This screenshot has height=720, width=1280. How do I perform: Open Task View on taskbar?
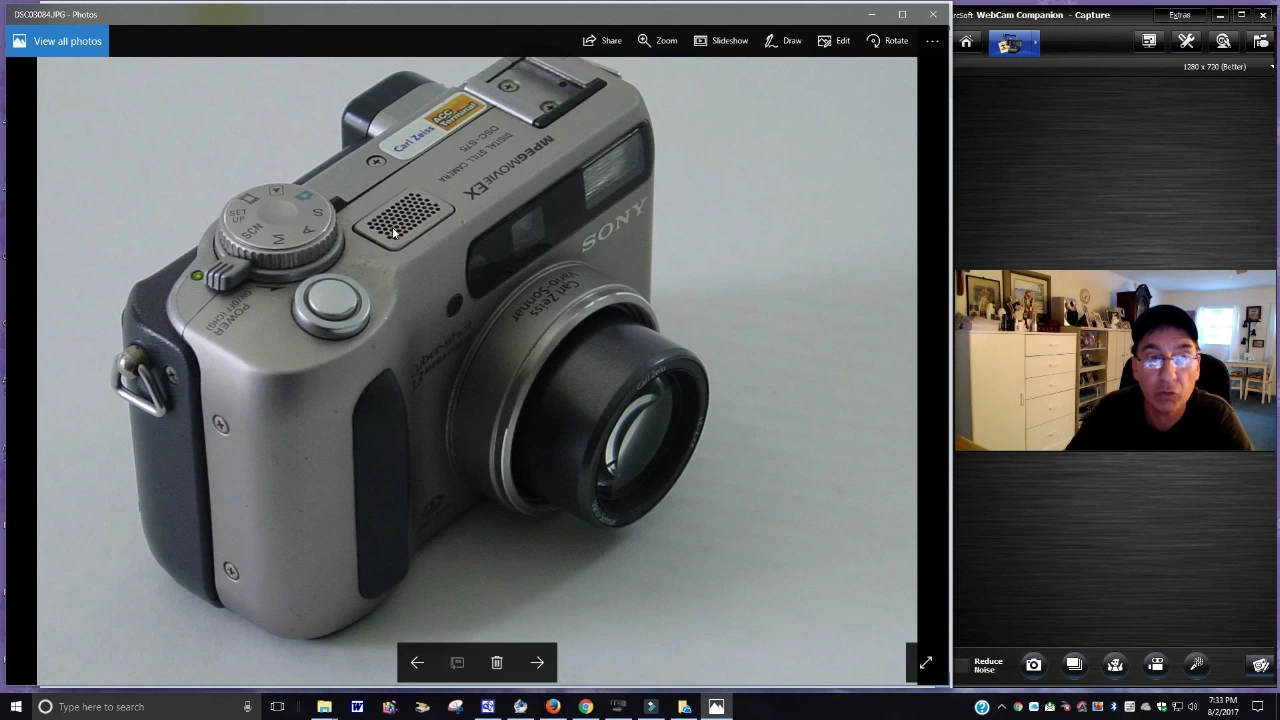277,707
